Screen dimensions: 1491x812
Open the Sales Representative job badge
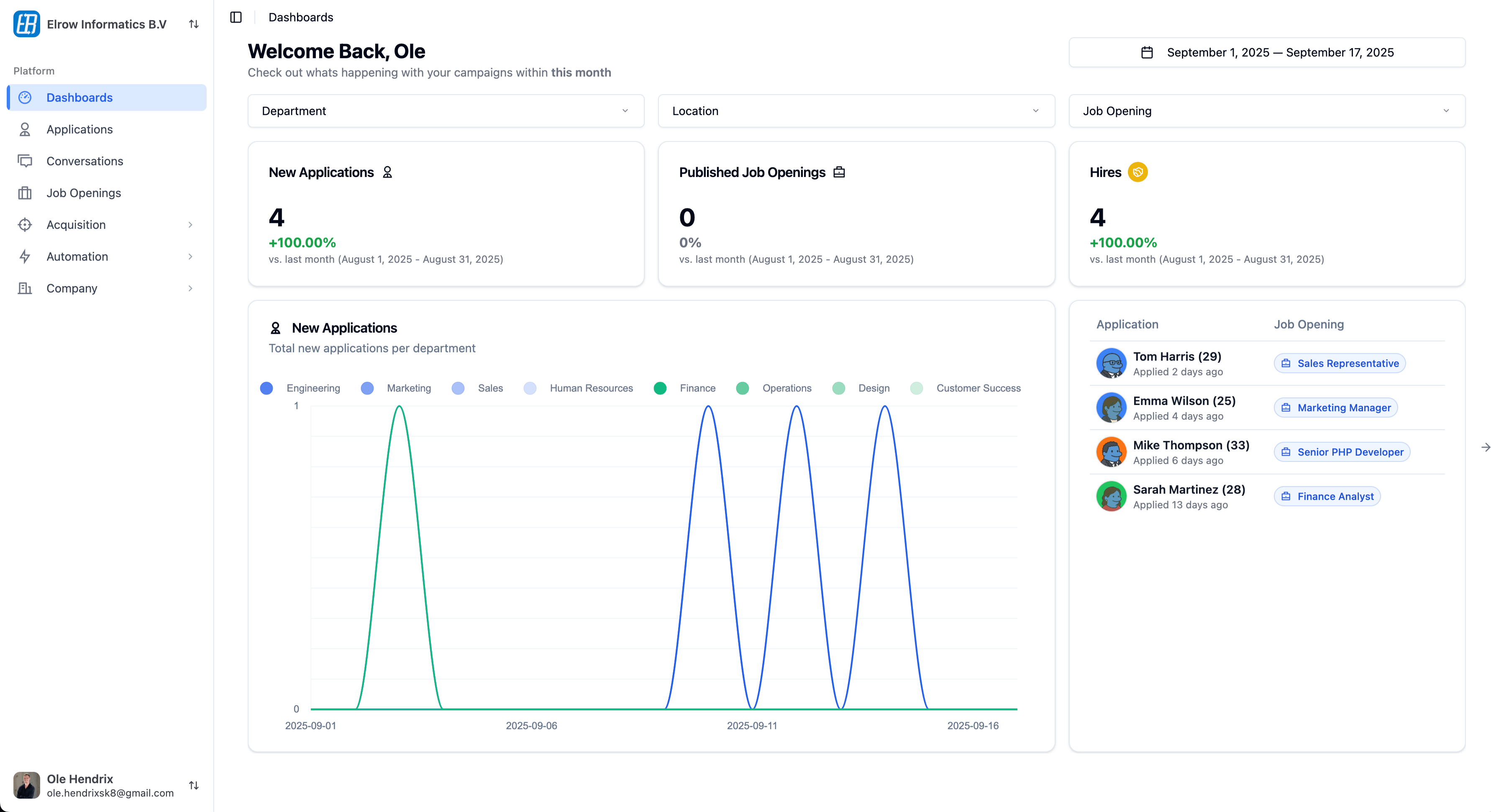(x=1340, y=364)
